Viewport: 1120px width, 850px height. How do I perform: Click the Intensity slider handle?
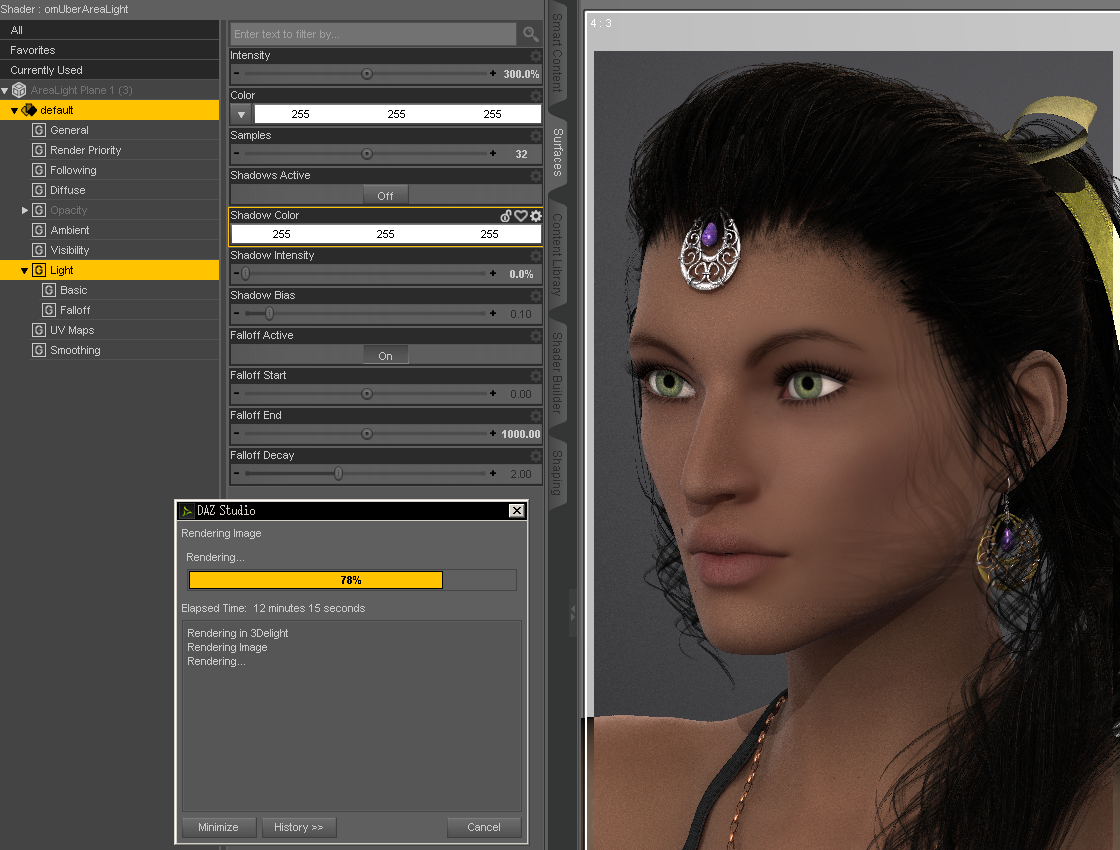coord(366,74)
